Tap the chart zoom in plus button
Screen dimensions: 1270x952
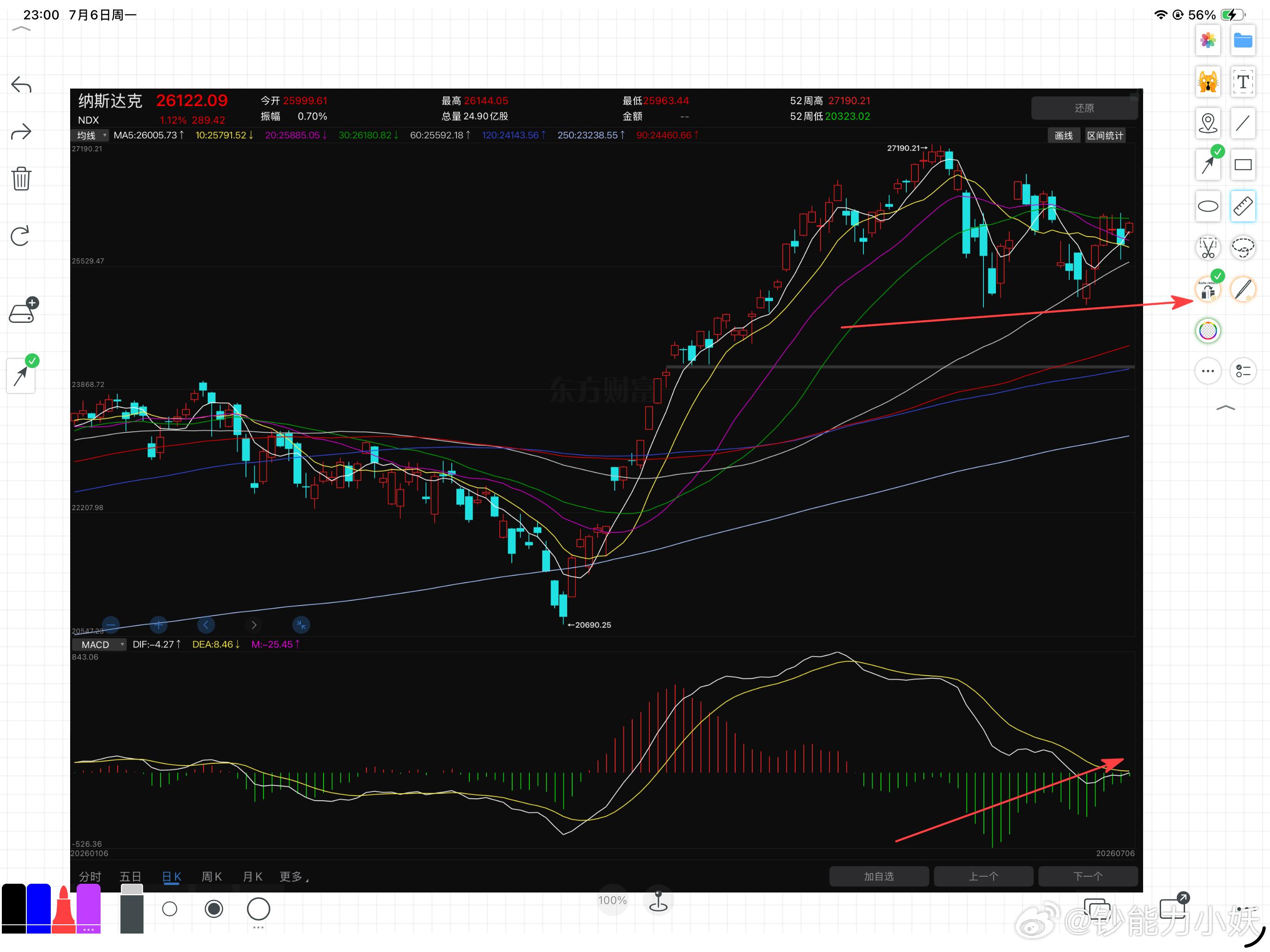(158, 625)
